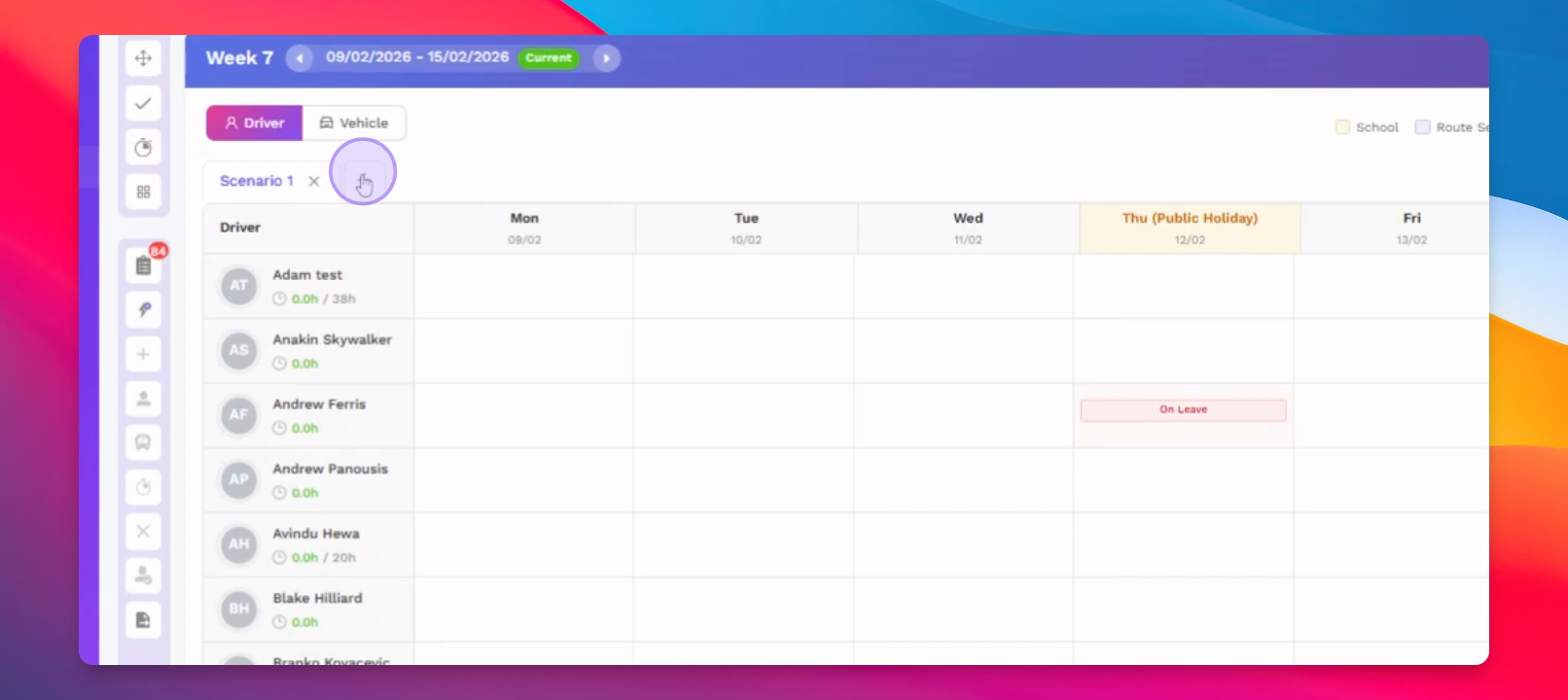
Task: Click the AS avatar for Anakin Skywalker
Action: (x=238, y=351)
